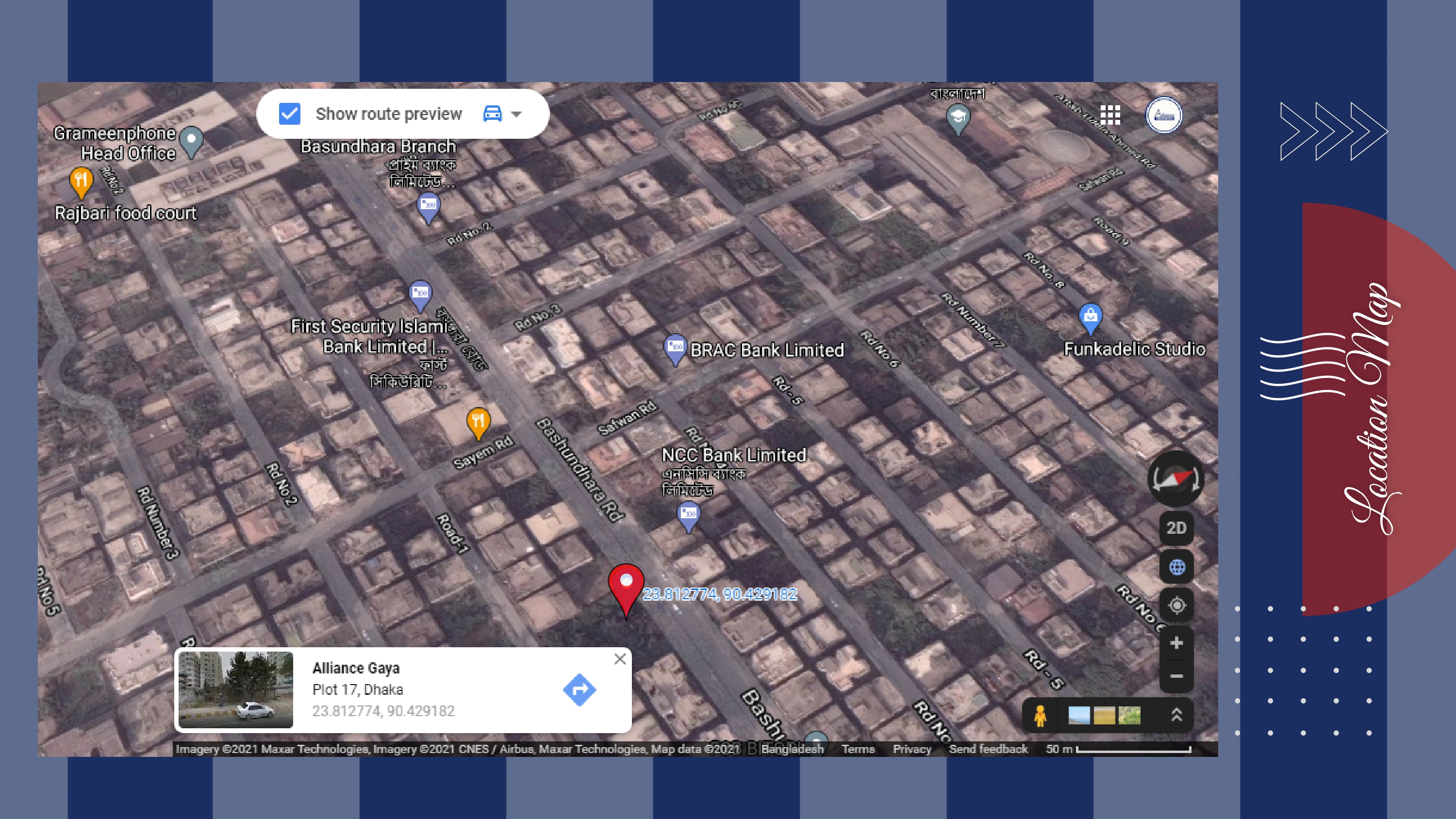Click coordinates text in the info card
Image resolution: width=1456 pixels, height=819 pixels.
click(x=383, y=711)
